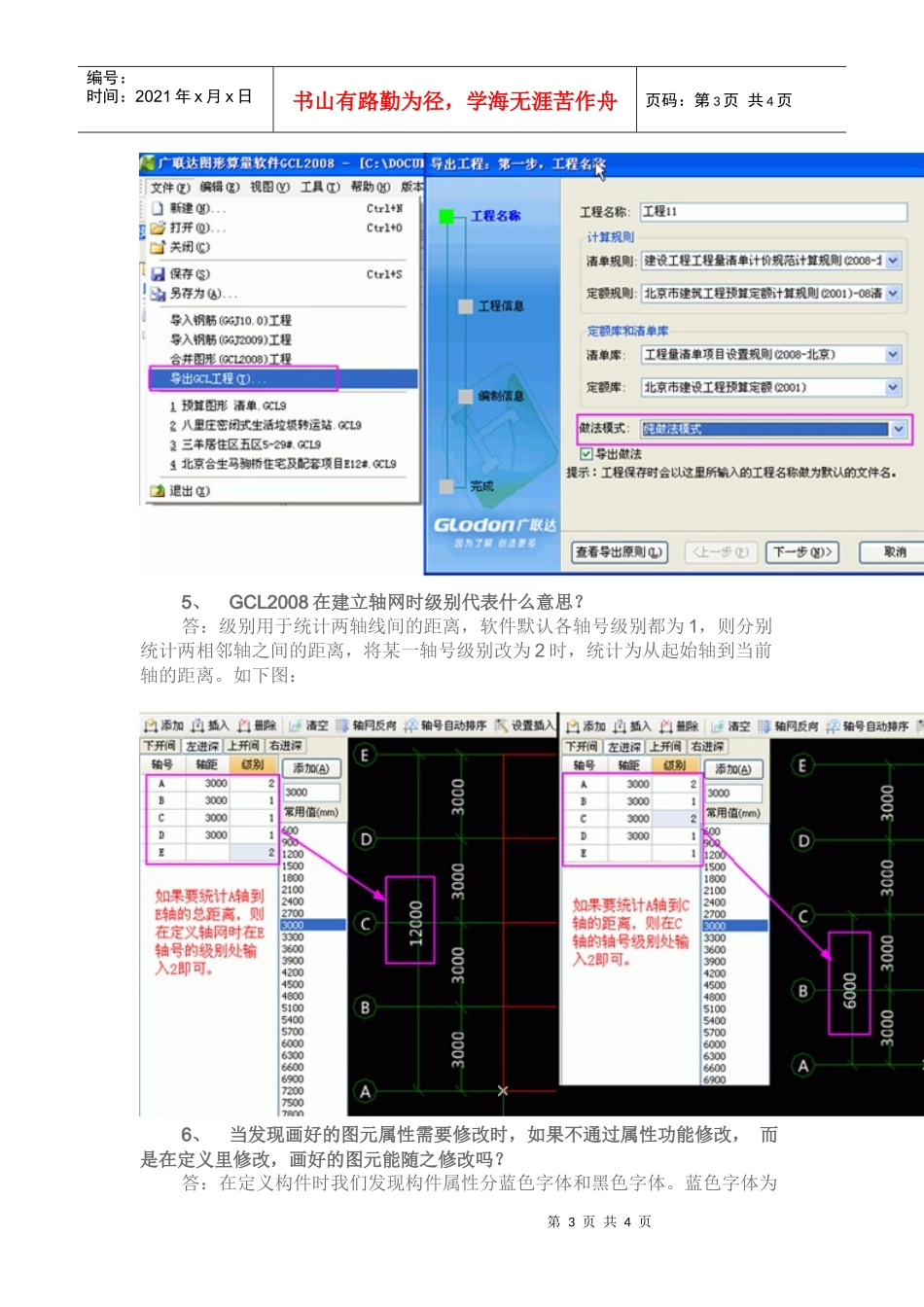Select 1200 in right 常用值 list
The image size is (924, 1307).
(x=734, y=856)
